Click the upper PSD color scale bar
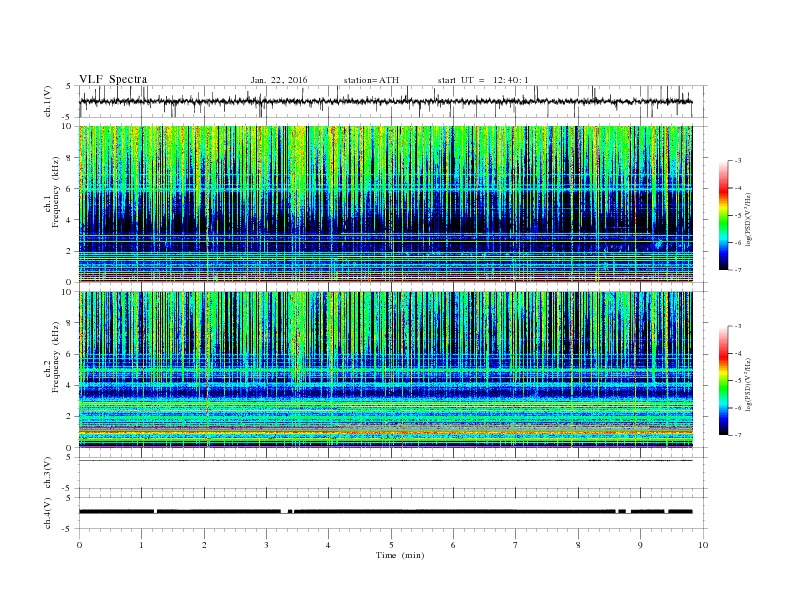 coord(724,215)
